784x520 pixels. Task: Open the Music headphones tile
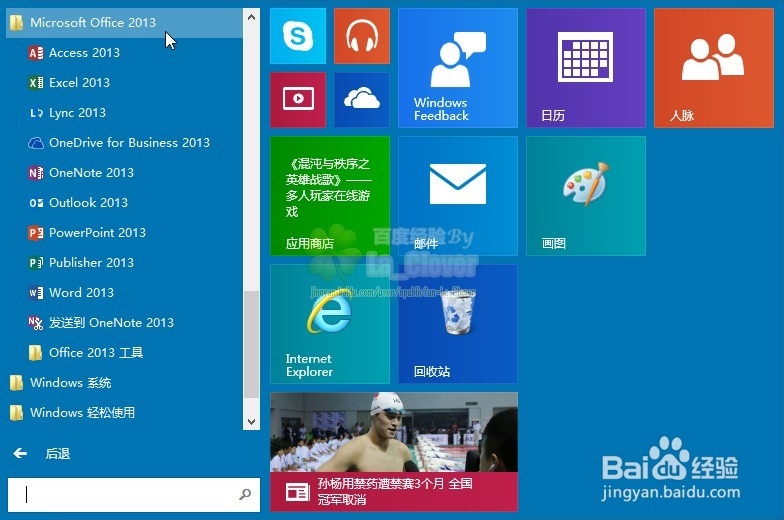click(x=362, y=36)
